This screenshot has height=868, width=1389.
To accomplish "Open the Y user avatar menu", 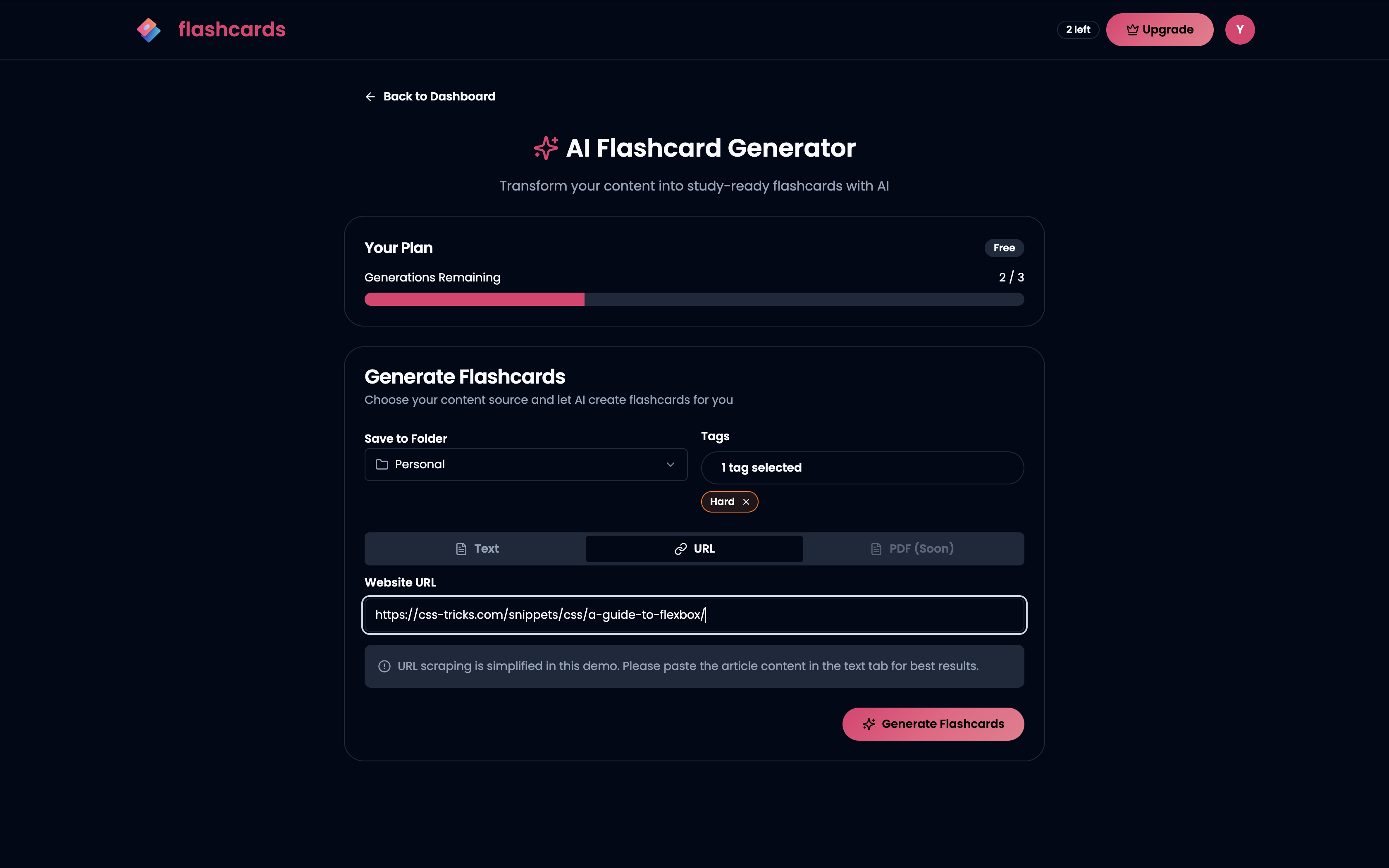I will 1239,30.
